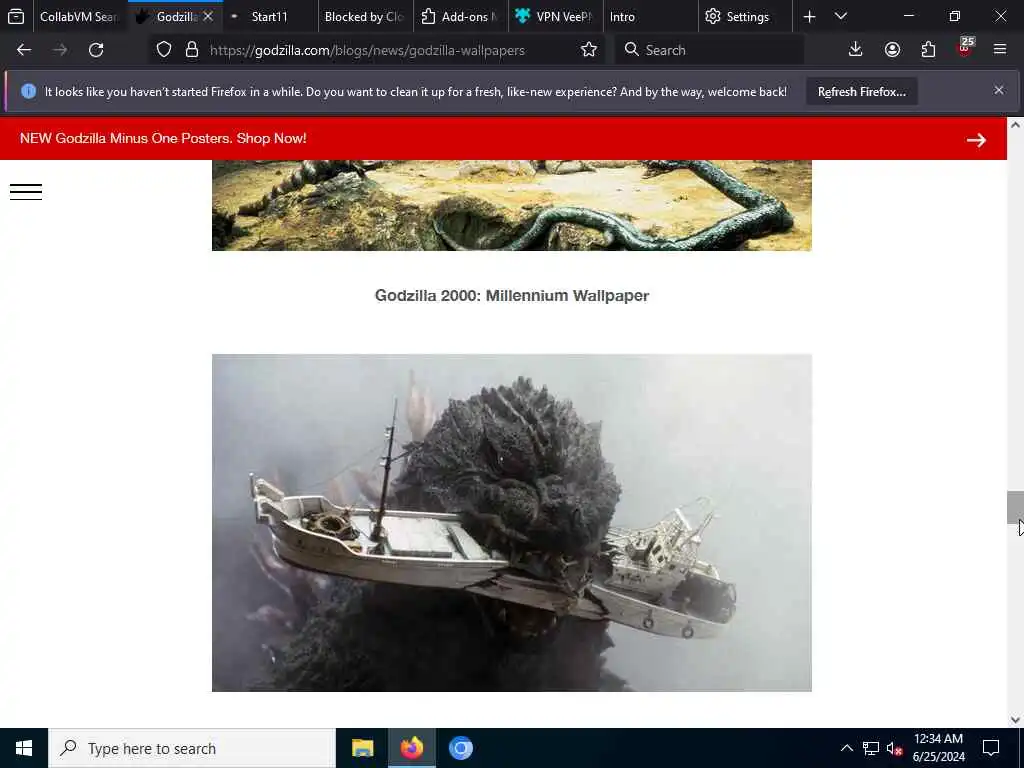
Task: Focus the Type here to search box
Action: [x=192, y=748]
